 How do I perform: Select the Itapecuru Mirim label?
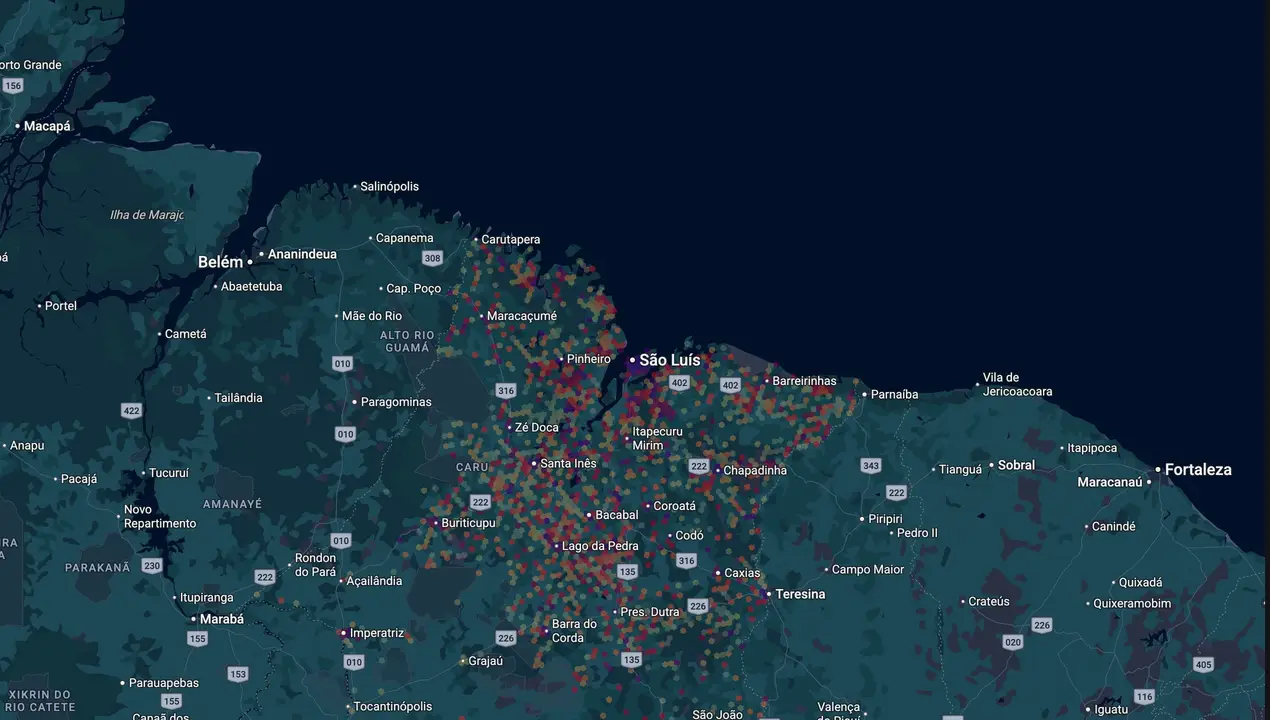[657, 438]
